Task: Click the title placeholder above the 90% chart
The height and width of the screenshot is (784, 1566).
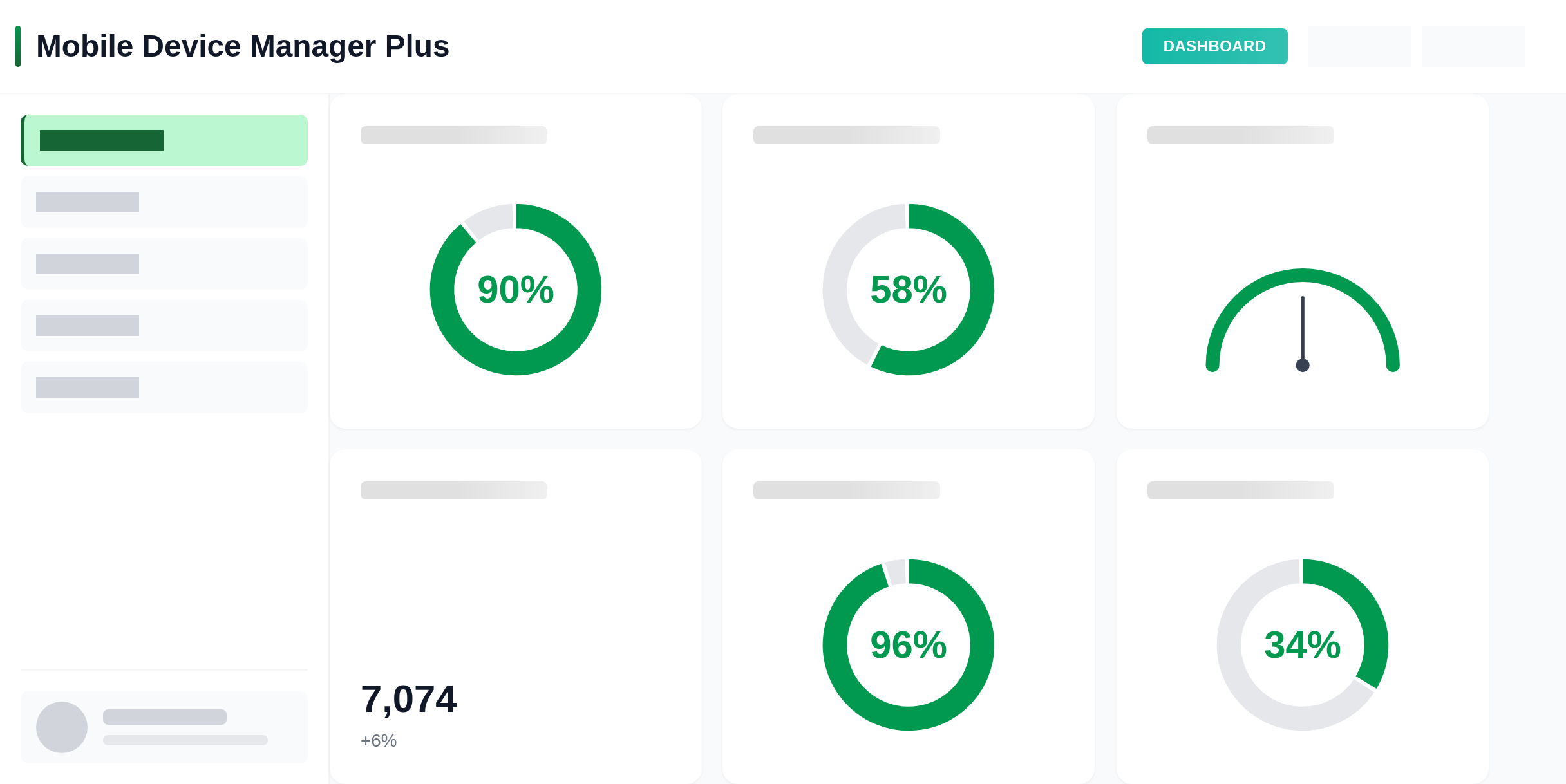Action: coord(453,135)
